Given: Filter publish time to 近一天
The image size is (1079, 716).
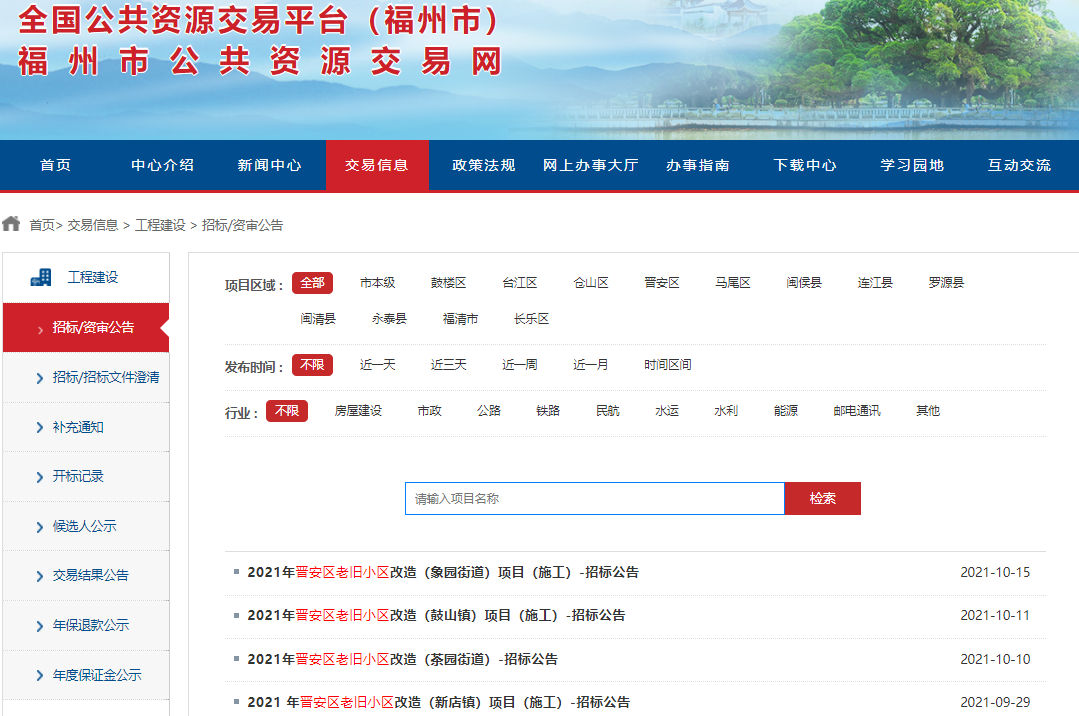Looking at the screenshot, I should pos(378,365).
